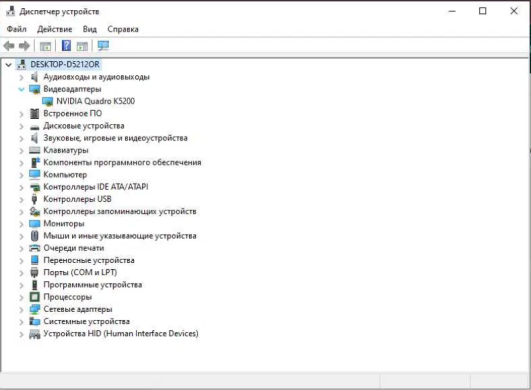531x390 pixels.
Task: Expand the Мониторы category
Action: click(21, 224)
